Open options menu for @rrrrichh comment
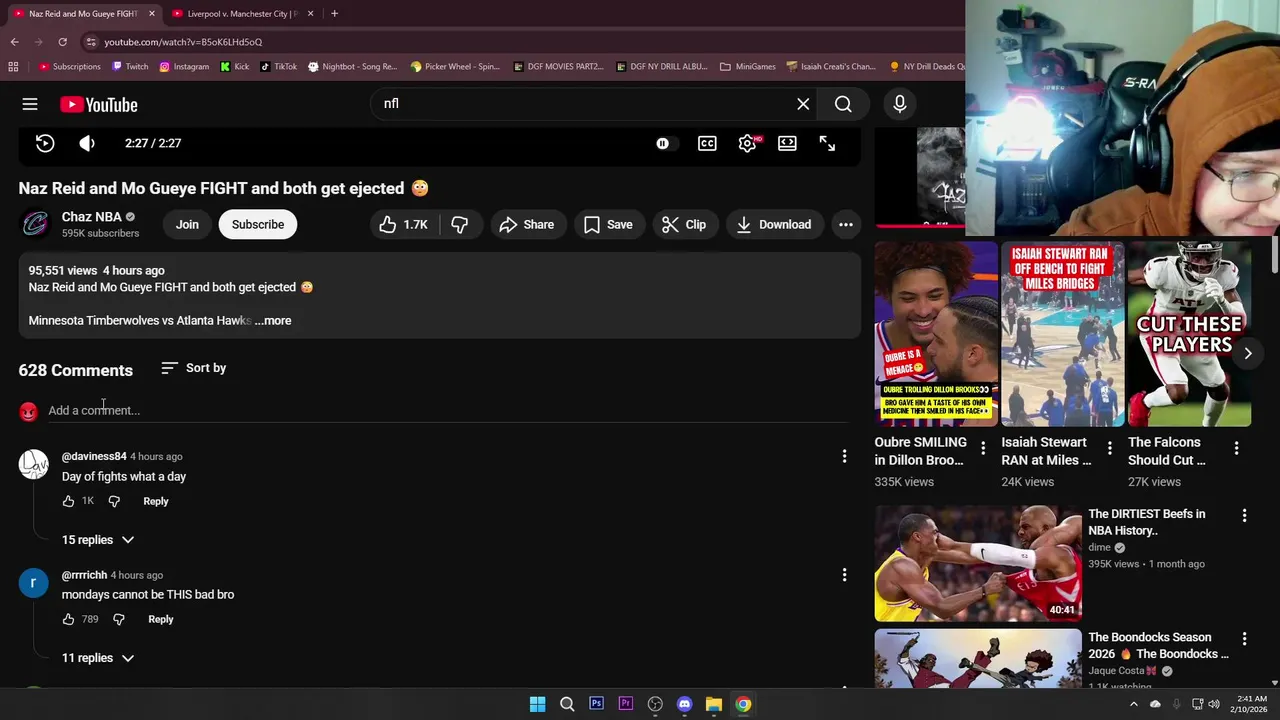 pos(844,575)
